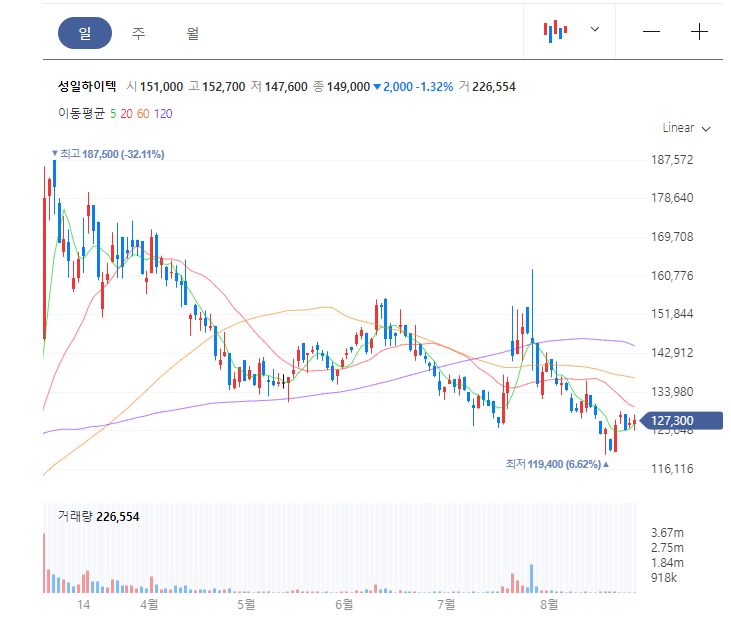Screen dimensions: 731x640
Task: Click the 14 date axis label
Action: coord(83,605)
